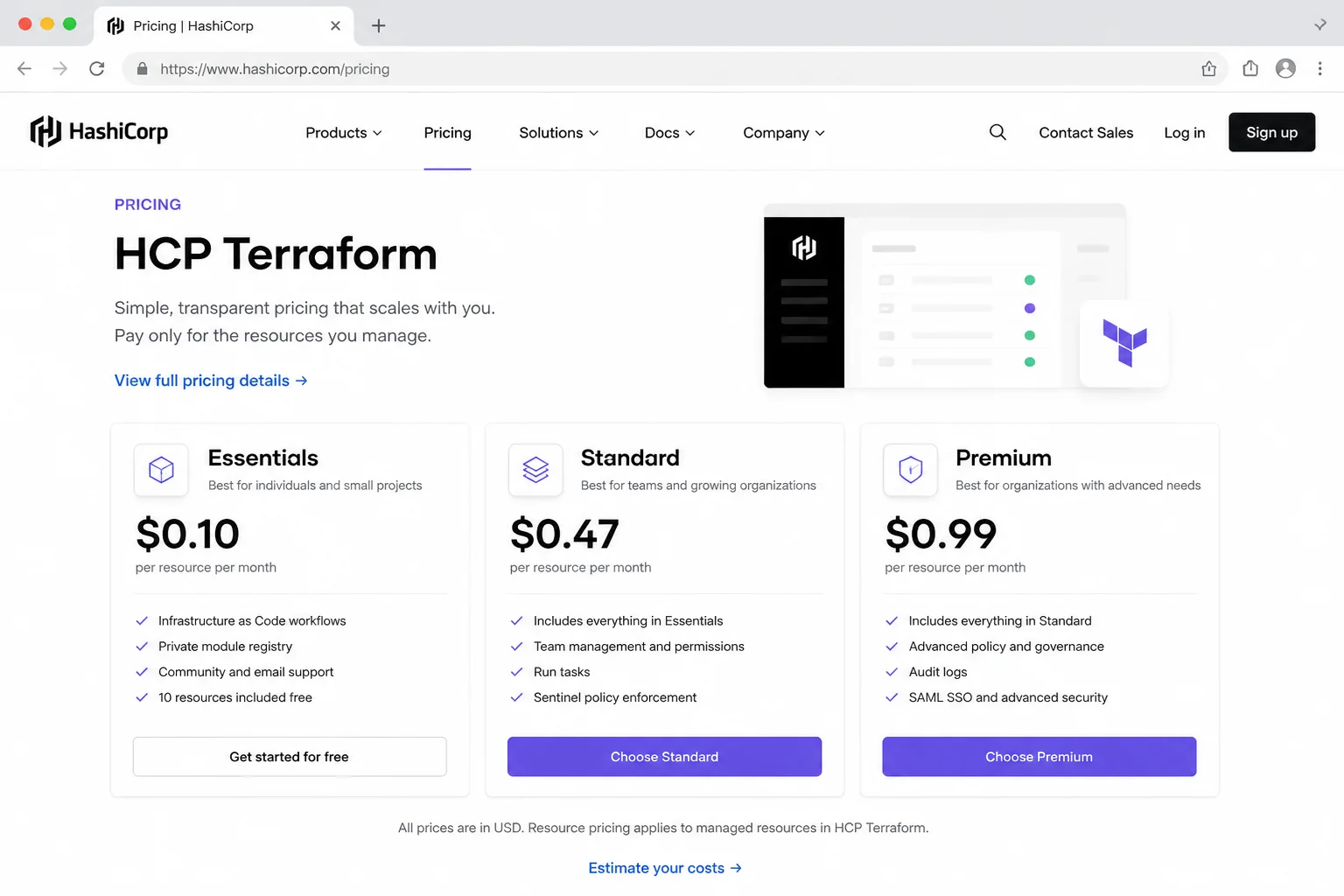Click checkmark beside Audit logs
Viewport: 1344px width, 896px height.
(x=892, y=672)
